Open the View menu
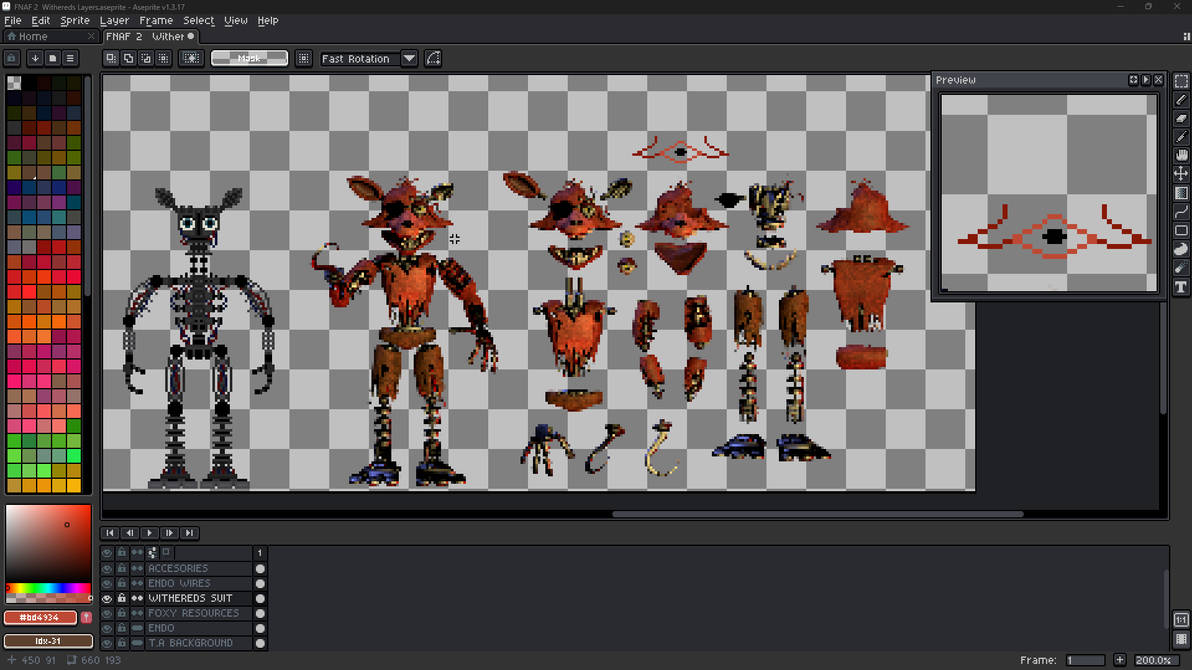This screenshot has width=1192, height=670. 236,21
